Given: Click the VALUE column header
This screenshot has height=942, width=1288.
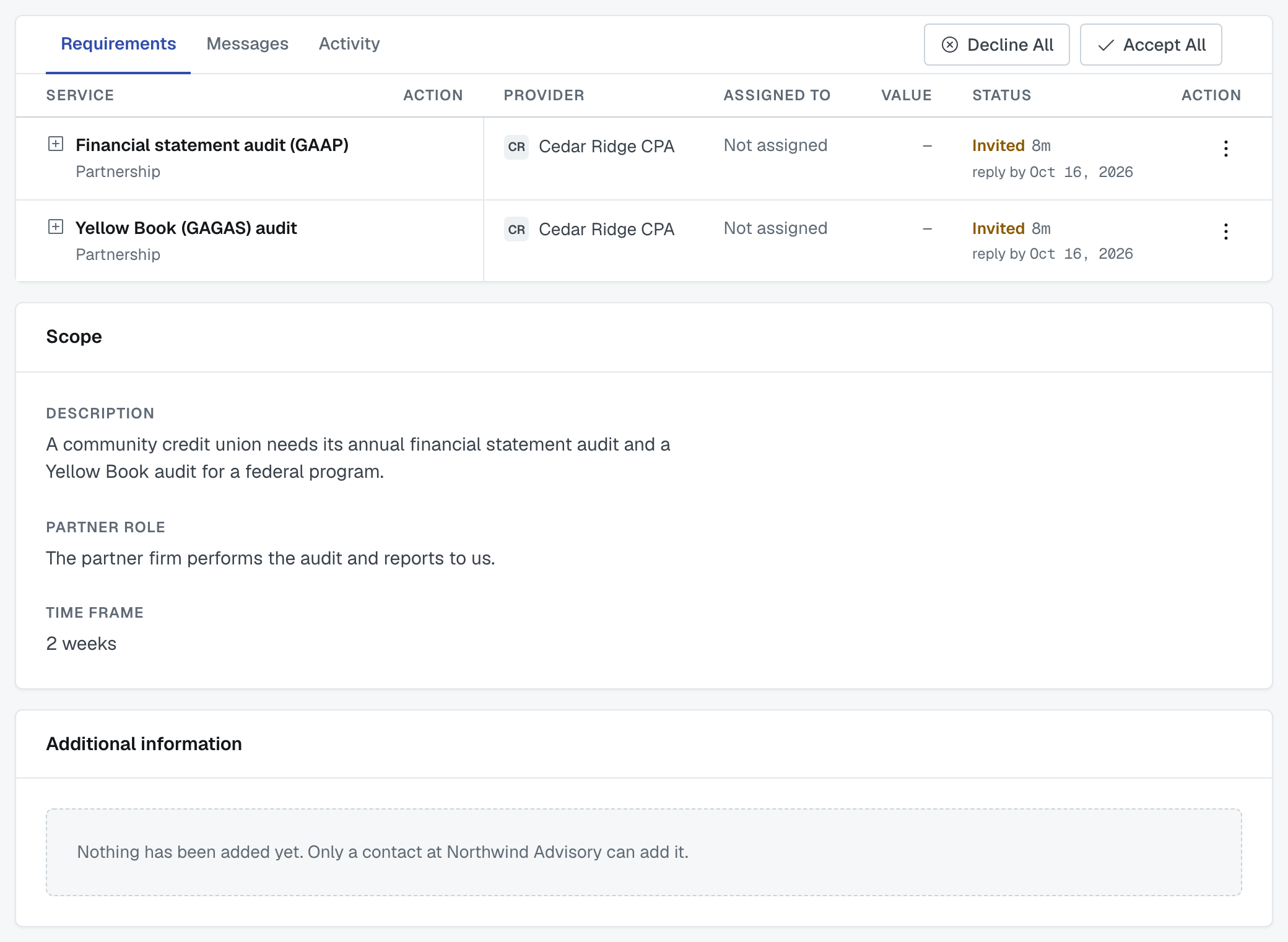Looking at the screenshot, I should pyautogui.click(x=907, y=95).
